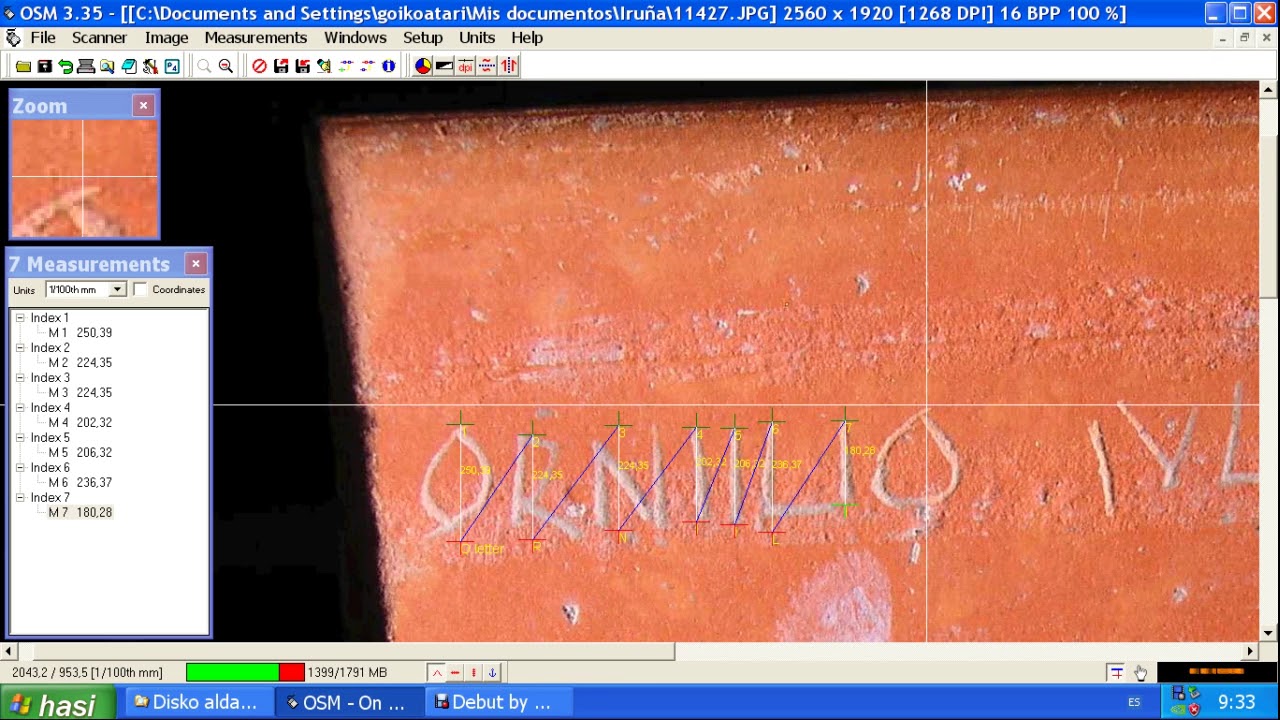1280x720 pixels.
Task: Select measurement M 2 224,35
Action: [80, 363]
